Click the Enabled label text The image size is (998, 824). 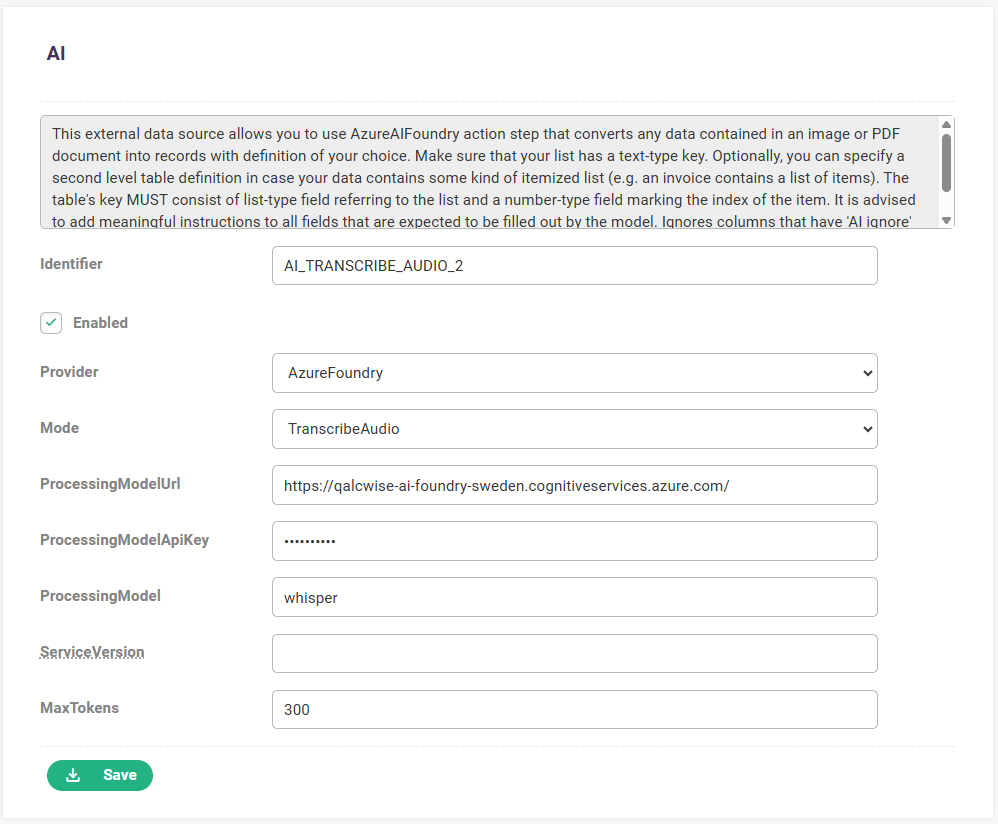tap(100, 323)
